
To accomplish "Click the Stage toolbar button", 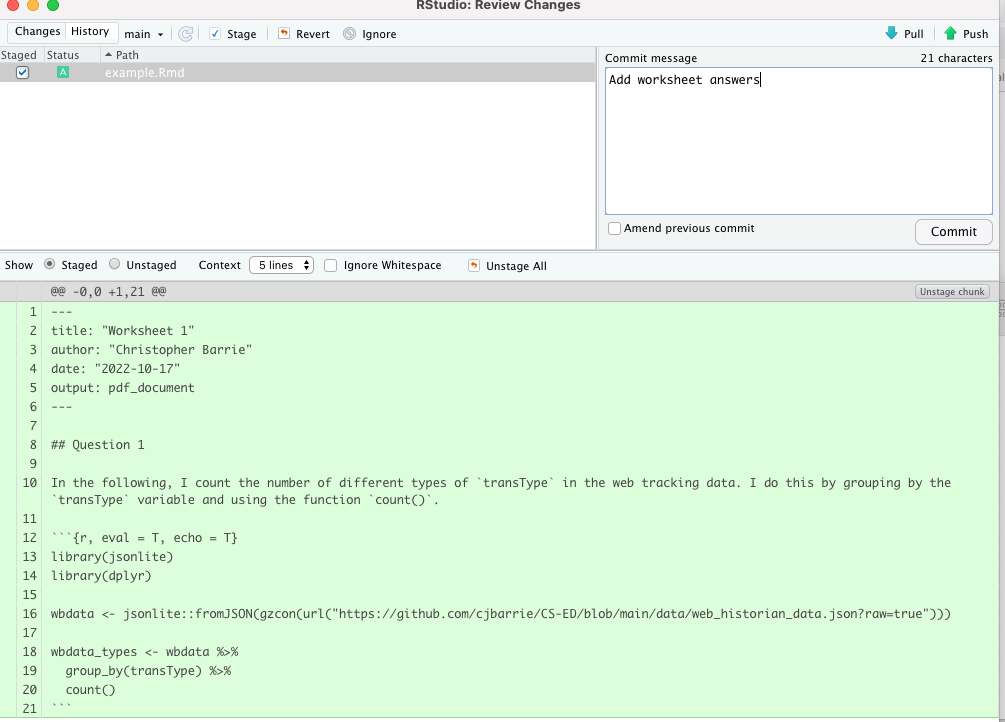I will click(x=233, y=34).
